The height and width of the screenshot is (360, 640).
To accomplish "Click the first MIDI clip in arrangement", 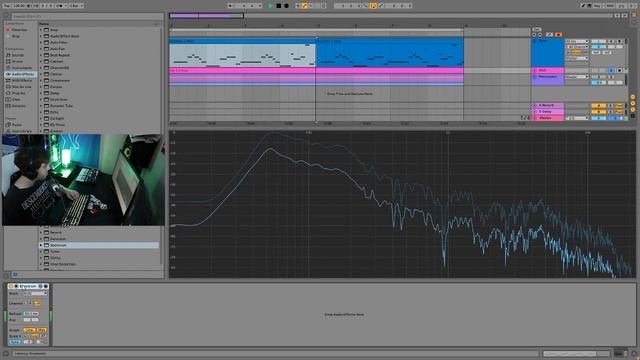I will [242, 53].
